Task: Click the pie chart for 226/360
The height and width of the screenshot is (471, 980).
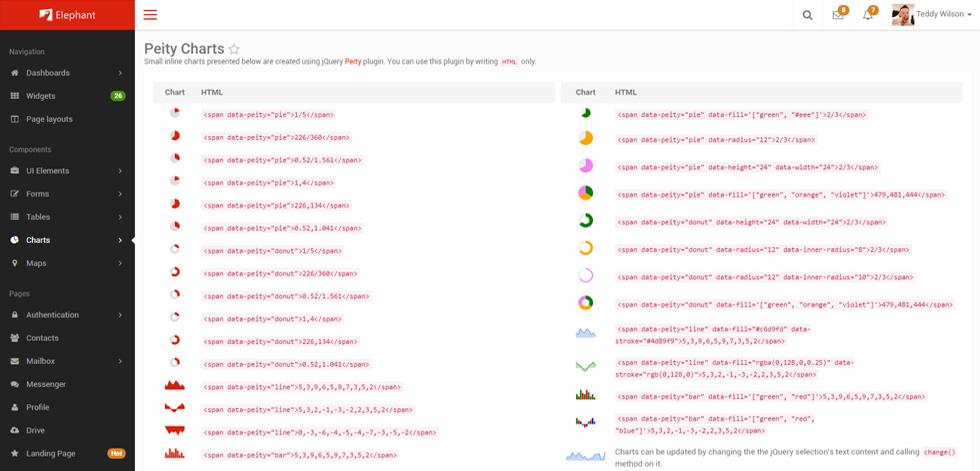Action: coord(174,136)
